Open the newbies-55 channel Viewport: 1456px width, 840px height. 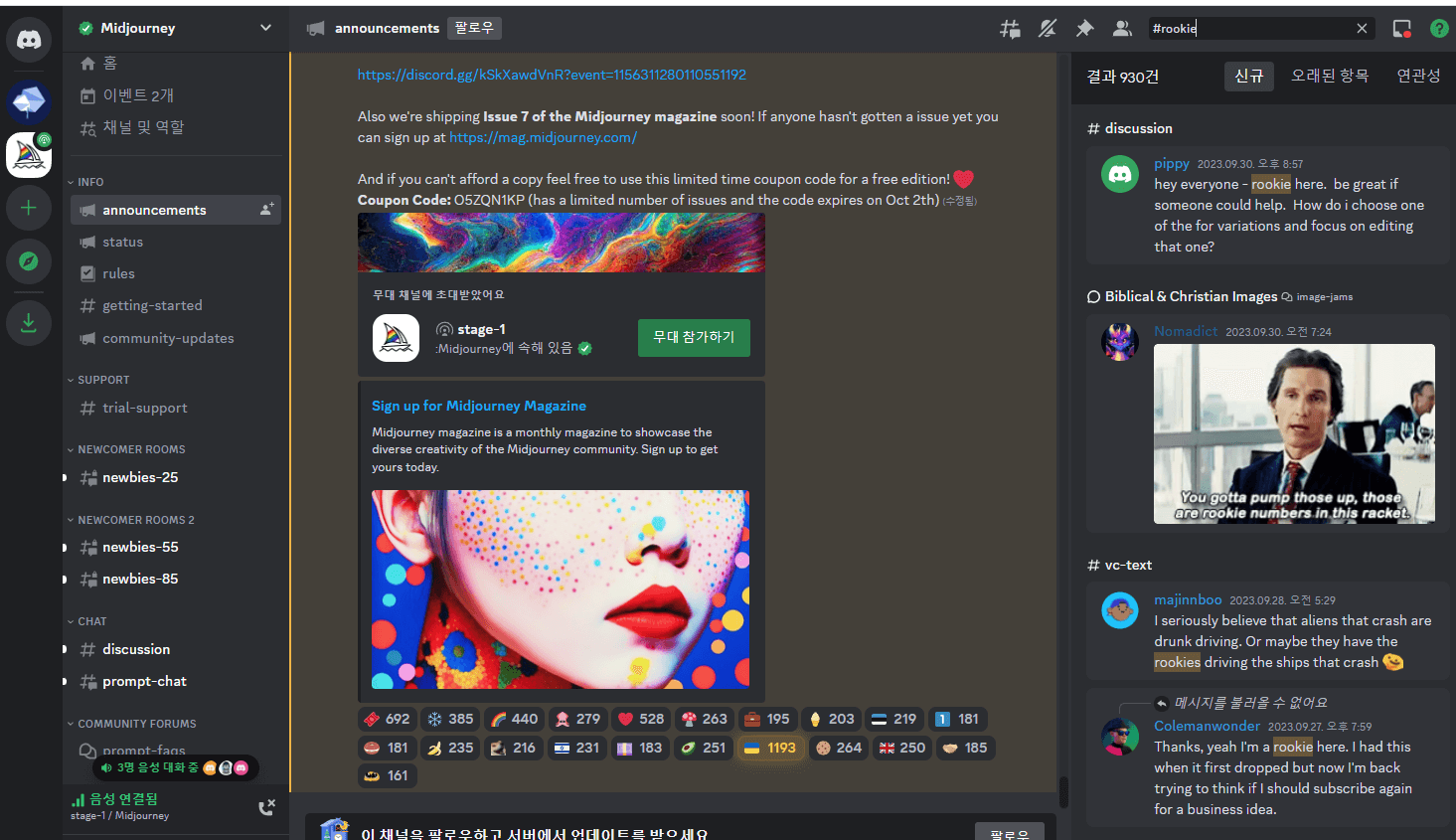tap(175, 547)
